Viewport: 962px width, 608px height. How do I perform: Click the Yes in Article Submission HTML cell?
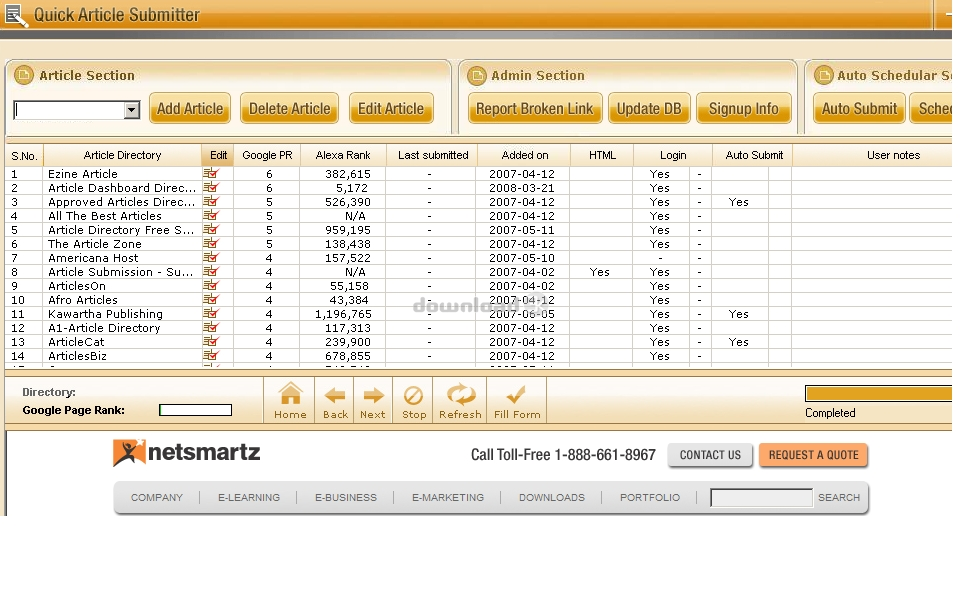coord(599,272)
